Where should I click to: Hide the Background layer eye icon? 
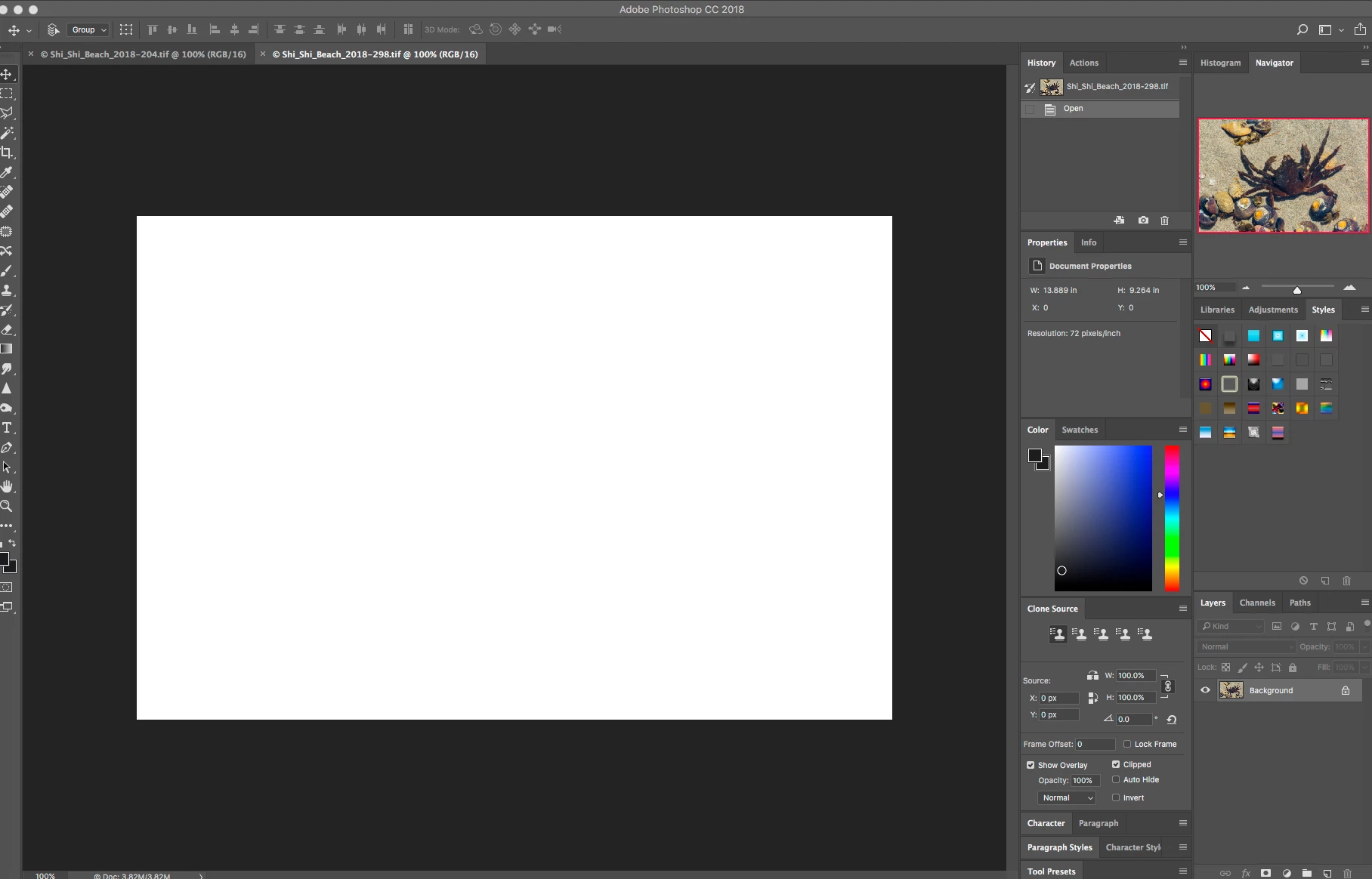click(1205, 690)
